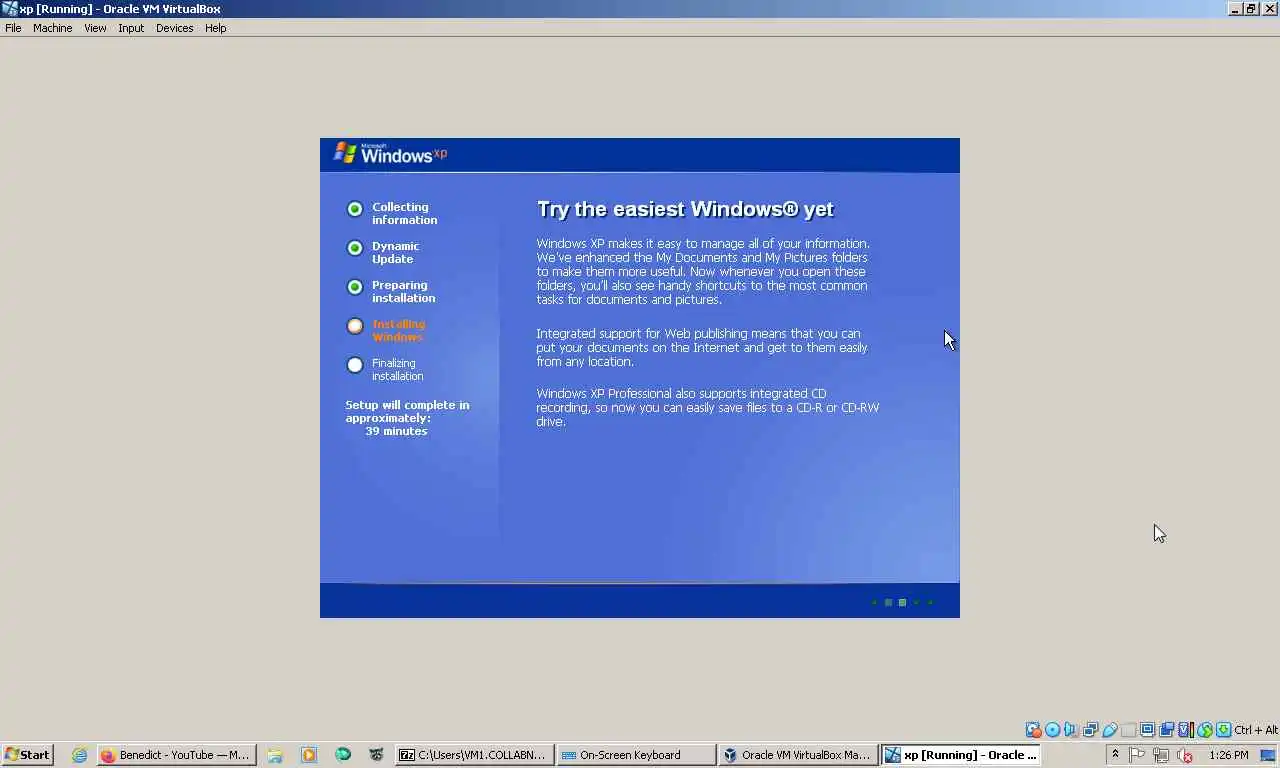This screenshot has height=768, width=1280.
Task: Click the green globe taskbar icon
Action: point(343,755)
